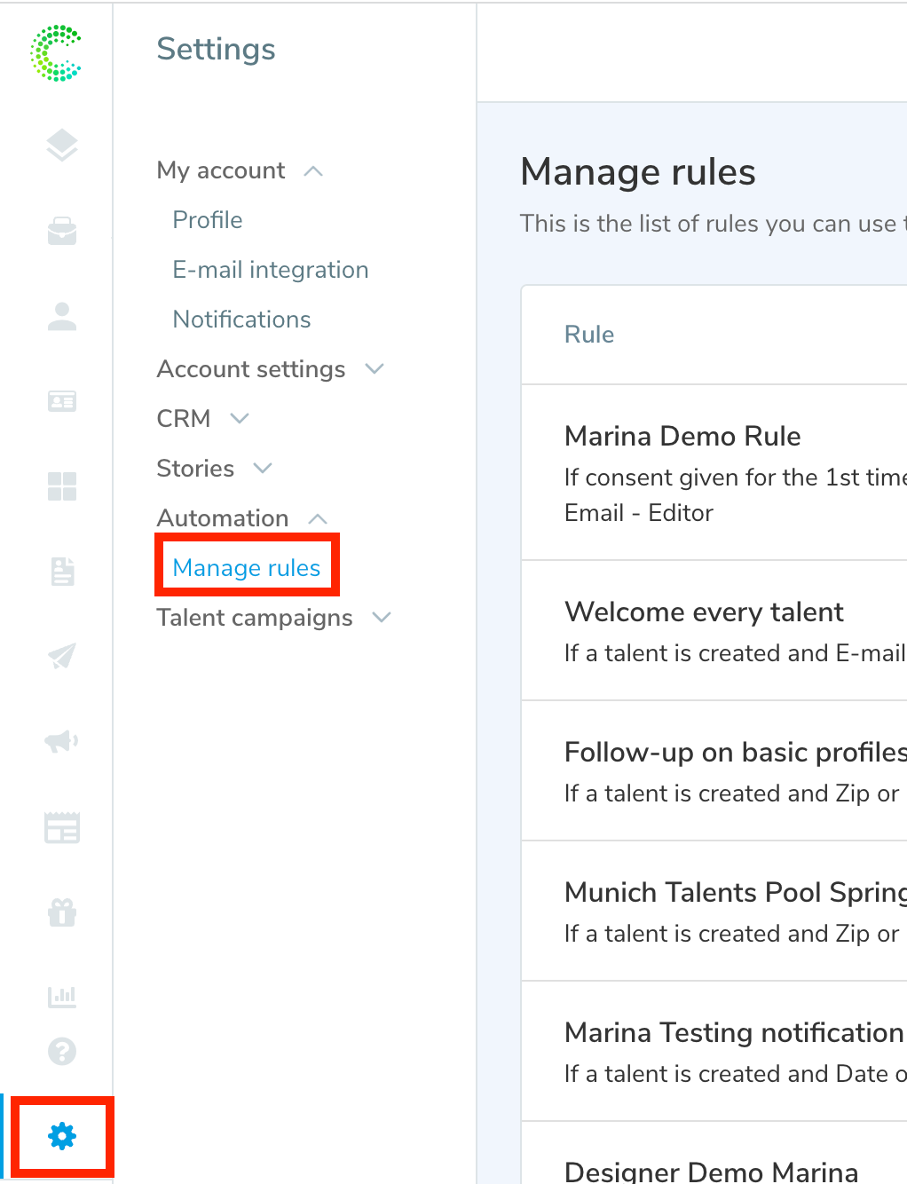Open help via question mark icon
Viewport: 908px width, 1184px height.
(62, 1051)
